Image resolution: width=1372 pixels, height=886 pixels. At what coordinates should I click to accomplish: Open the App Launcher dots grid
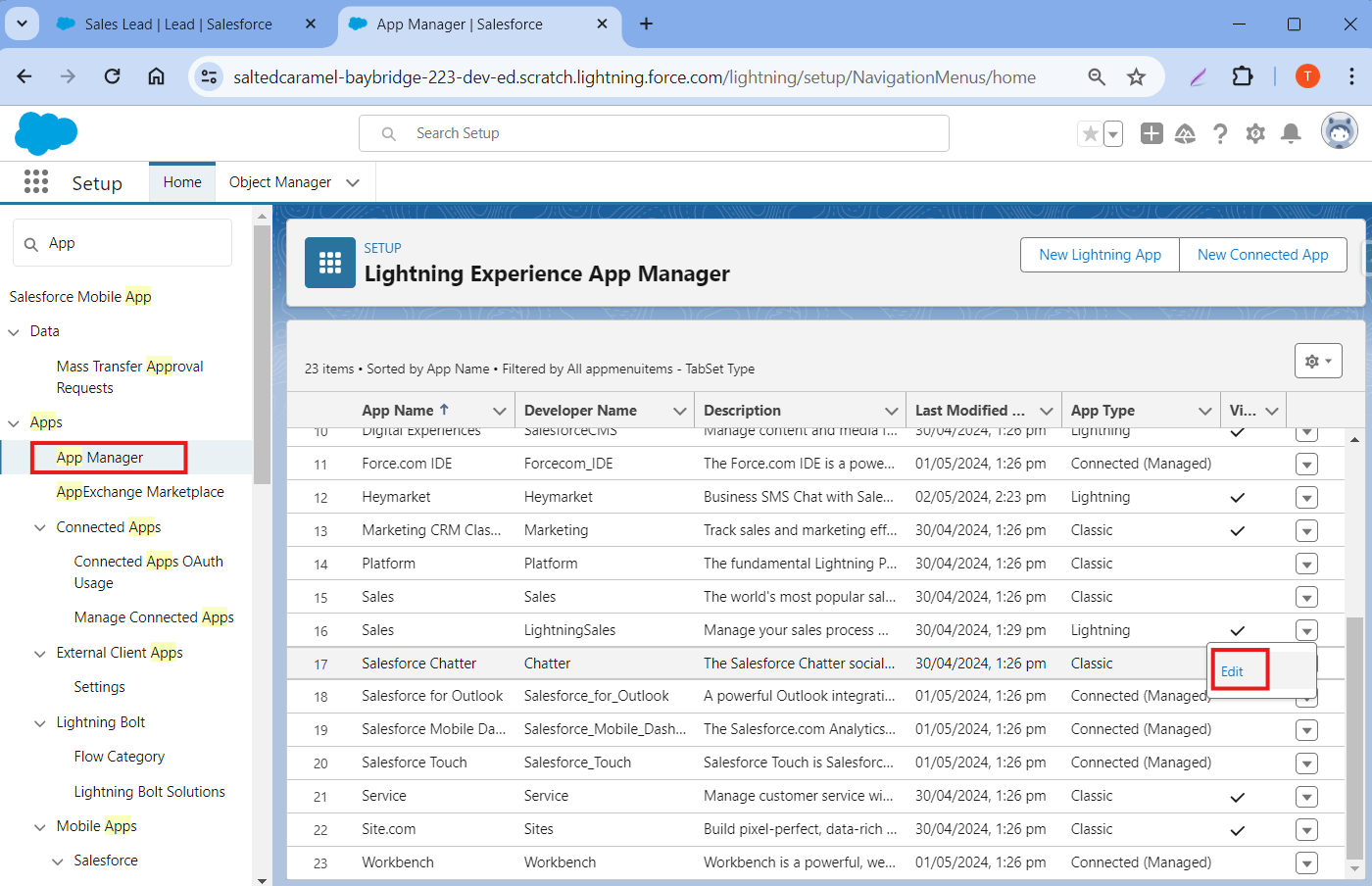36,181
